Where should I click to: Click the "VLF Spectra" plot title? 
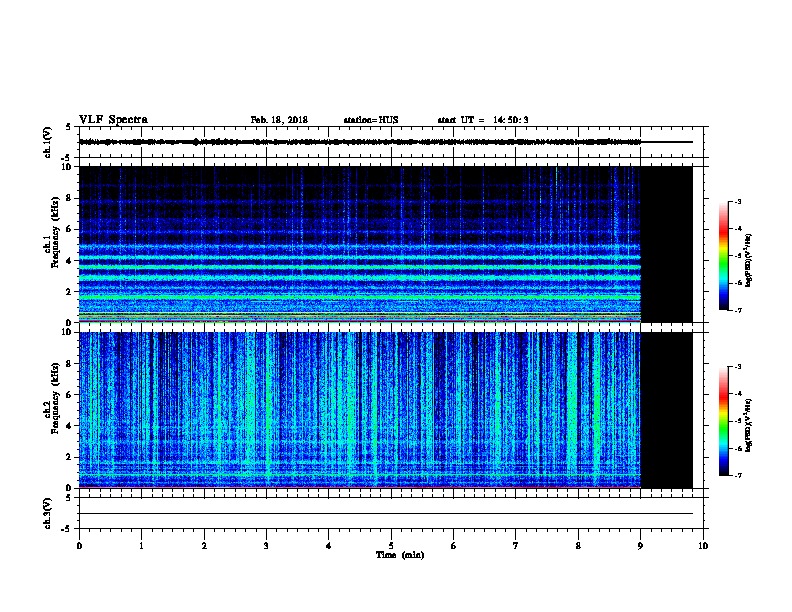pyautogui.click(x=113, y=120)
